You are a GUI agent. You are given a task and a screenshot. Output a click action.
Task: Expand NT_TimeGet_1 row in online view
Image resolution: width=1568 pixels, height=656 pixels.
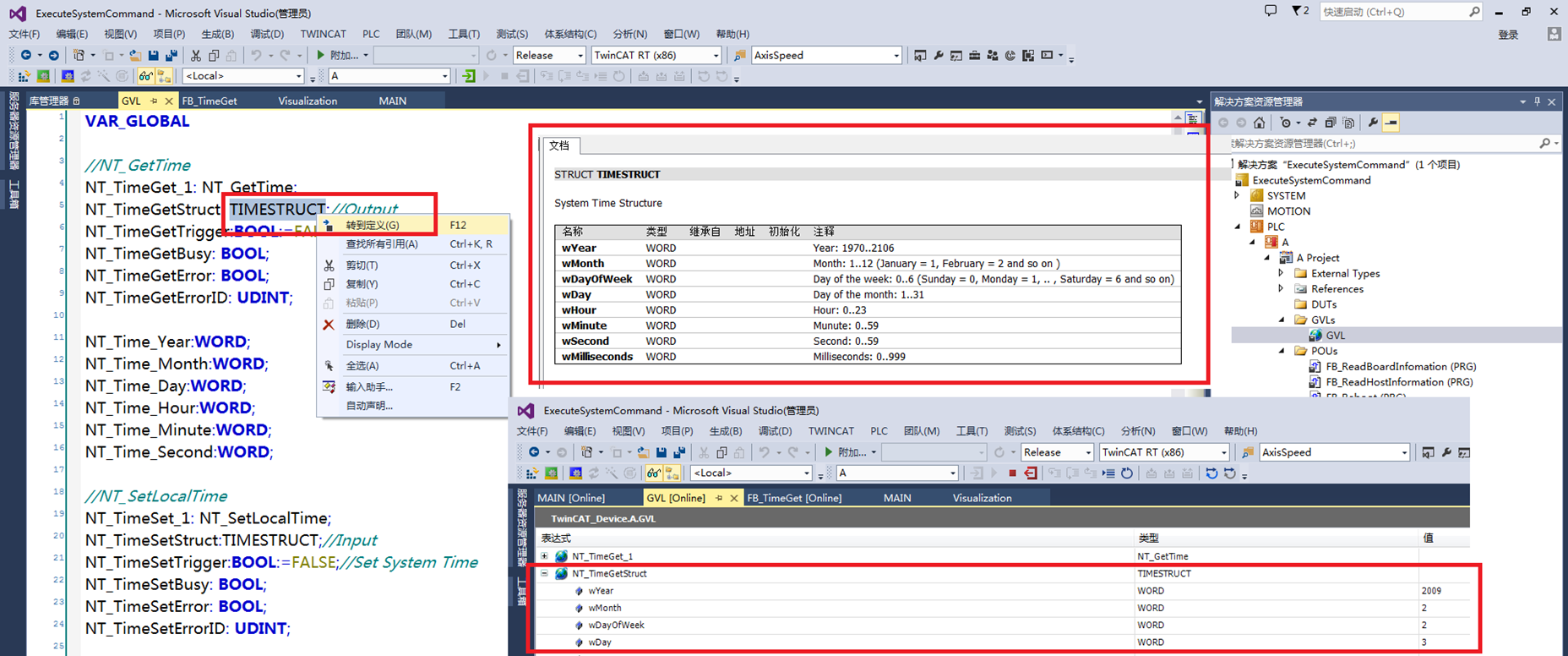point(544,556)
